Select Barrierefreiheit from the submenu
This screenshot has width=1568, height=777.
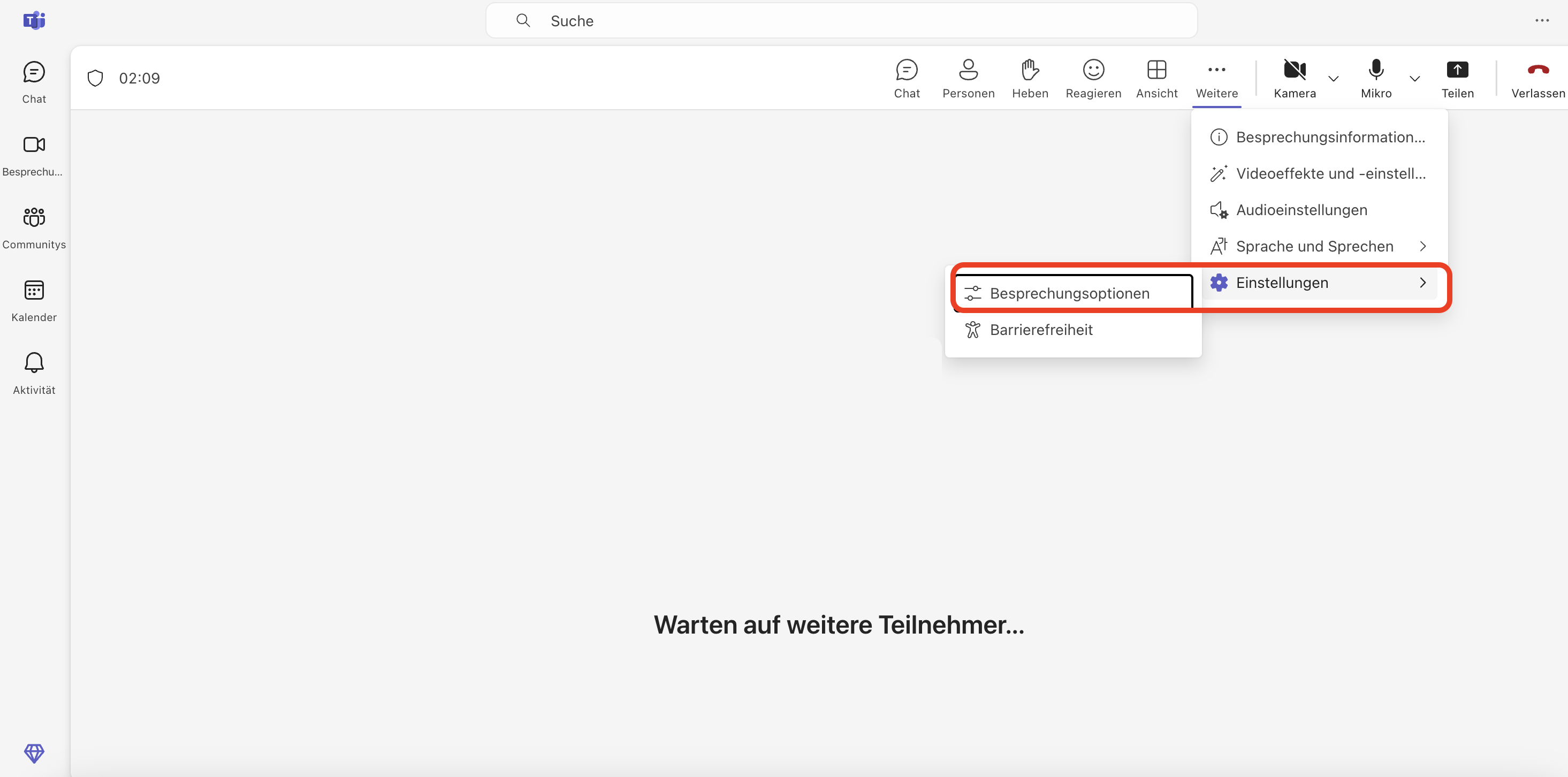click(x=1041, y=329)
